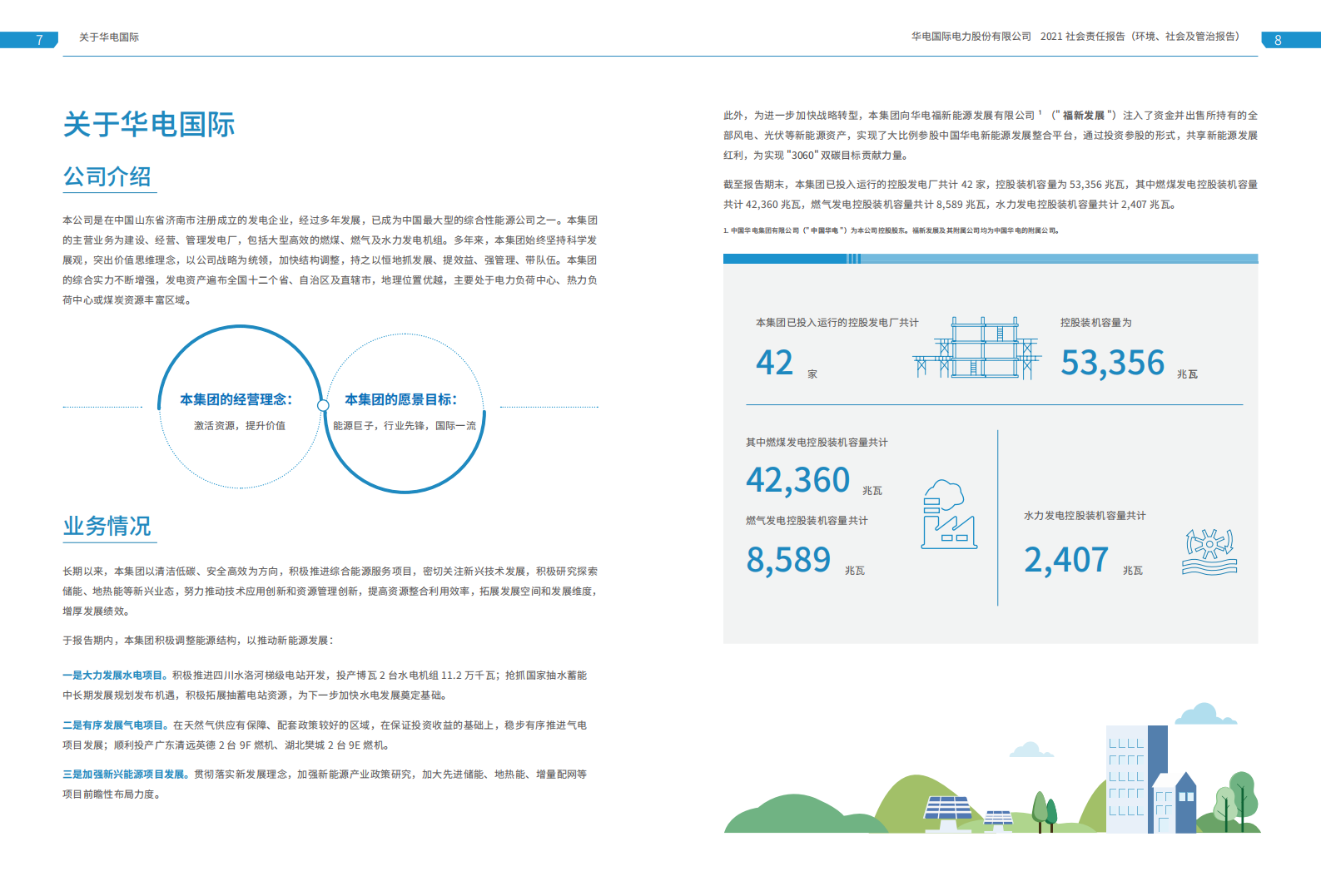Click the number 8,589 statistic
Viewport: 1321px width, 896px height.
(x=788, y=560)
